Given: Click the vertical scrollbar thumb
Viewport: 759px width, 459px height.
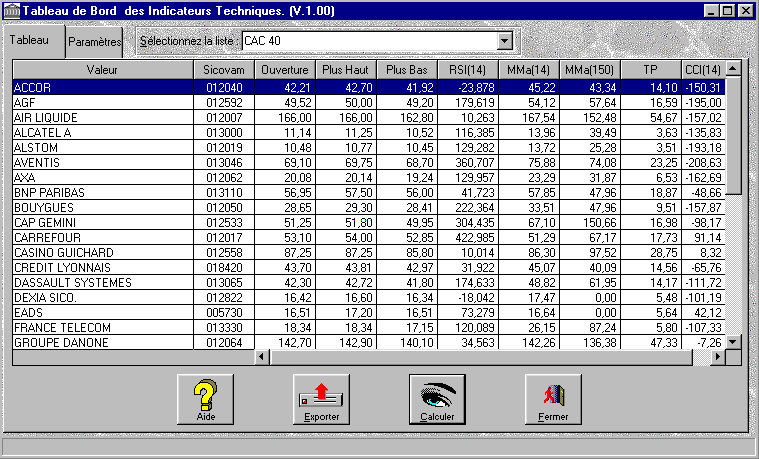Looking at the screenshot, I should (733, 136).
